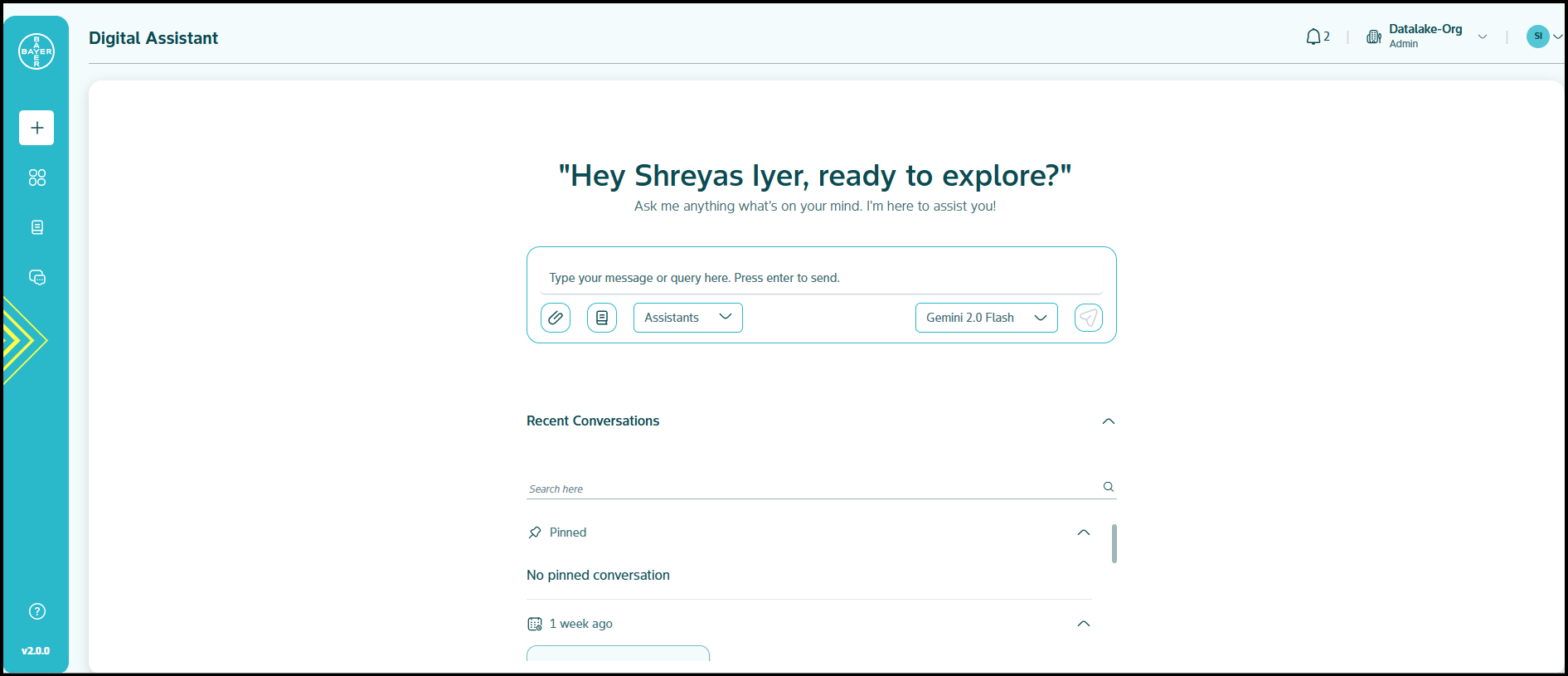Image resolution: width=1568 pixels, height=676 pixels.
Task: Click the message query input field
Action: tap(821, 278)
